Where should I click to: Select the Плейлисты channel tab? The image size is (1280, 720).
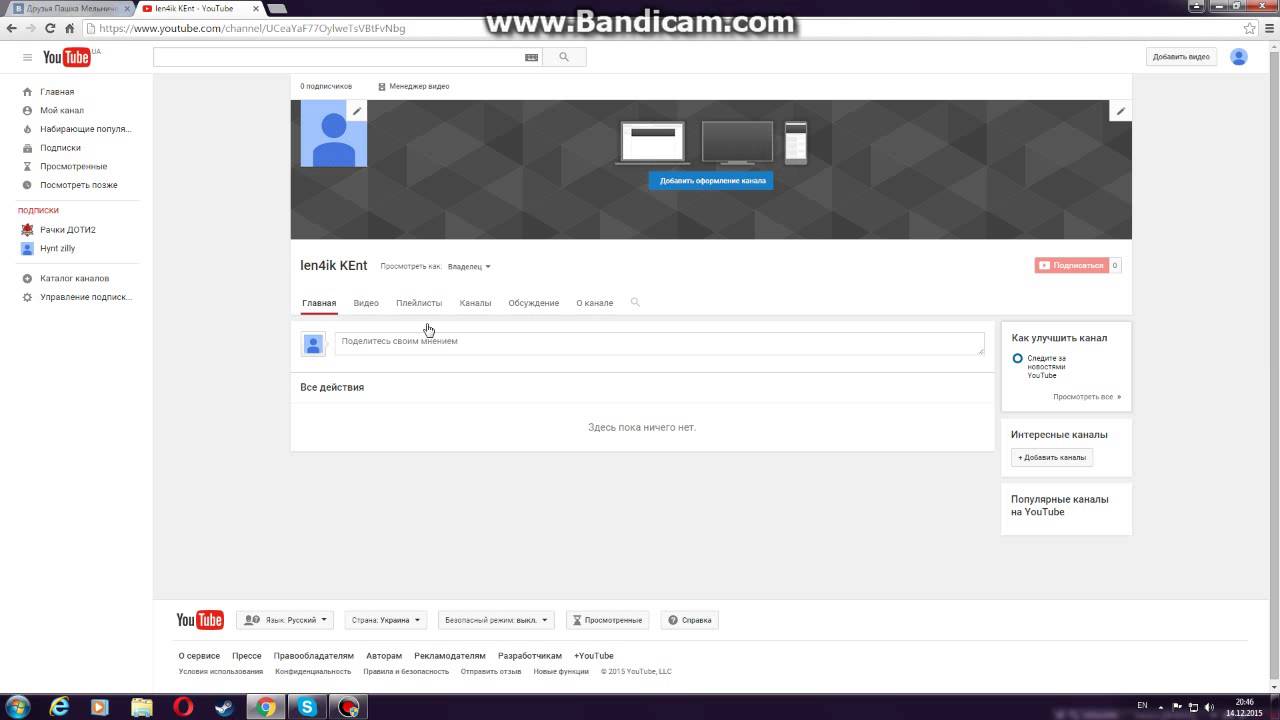(419, 303)
